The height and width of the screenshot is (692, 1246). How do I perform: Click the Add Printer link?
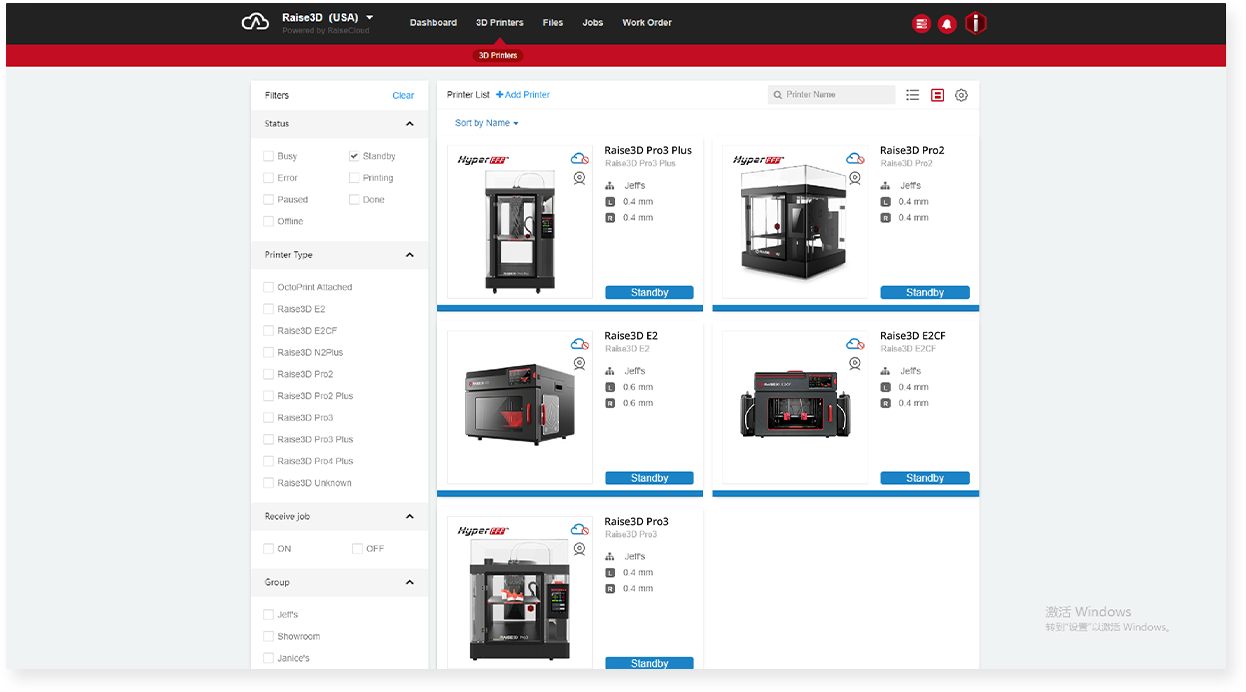tap(523, 95)
